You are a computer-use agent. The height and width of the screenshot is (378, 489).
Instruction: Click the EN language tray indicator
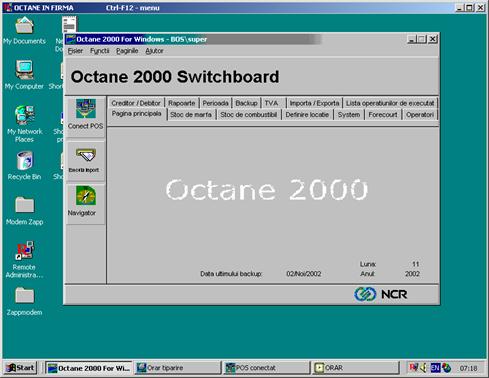point(435,368)
